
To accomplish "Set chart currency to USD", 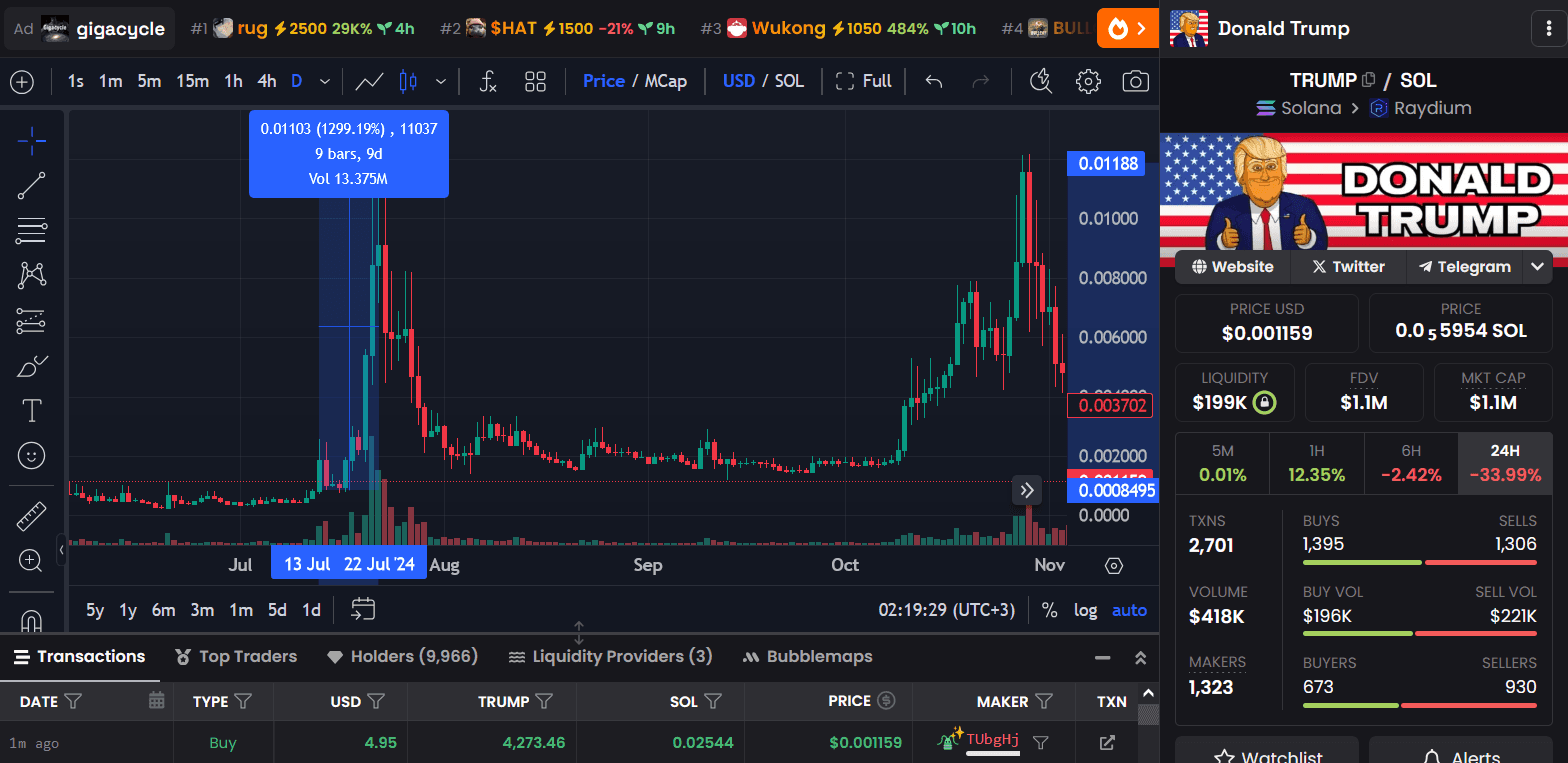I will [739, 81].
